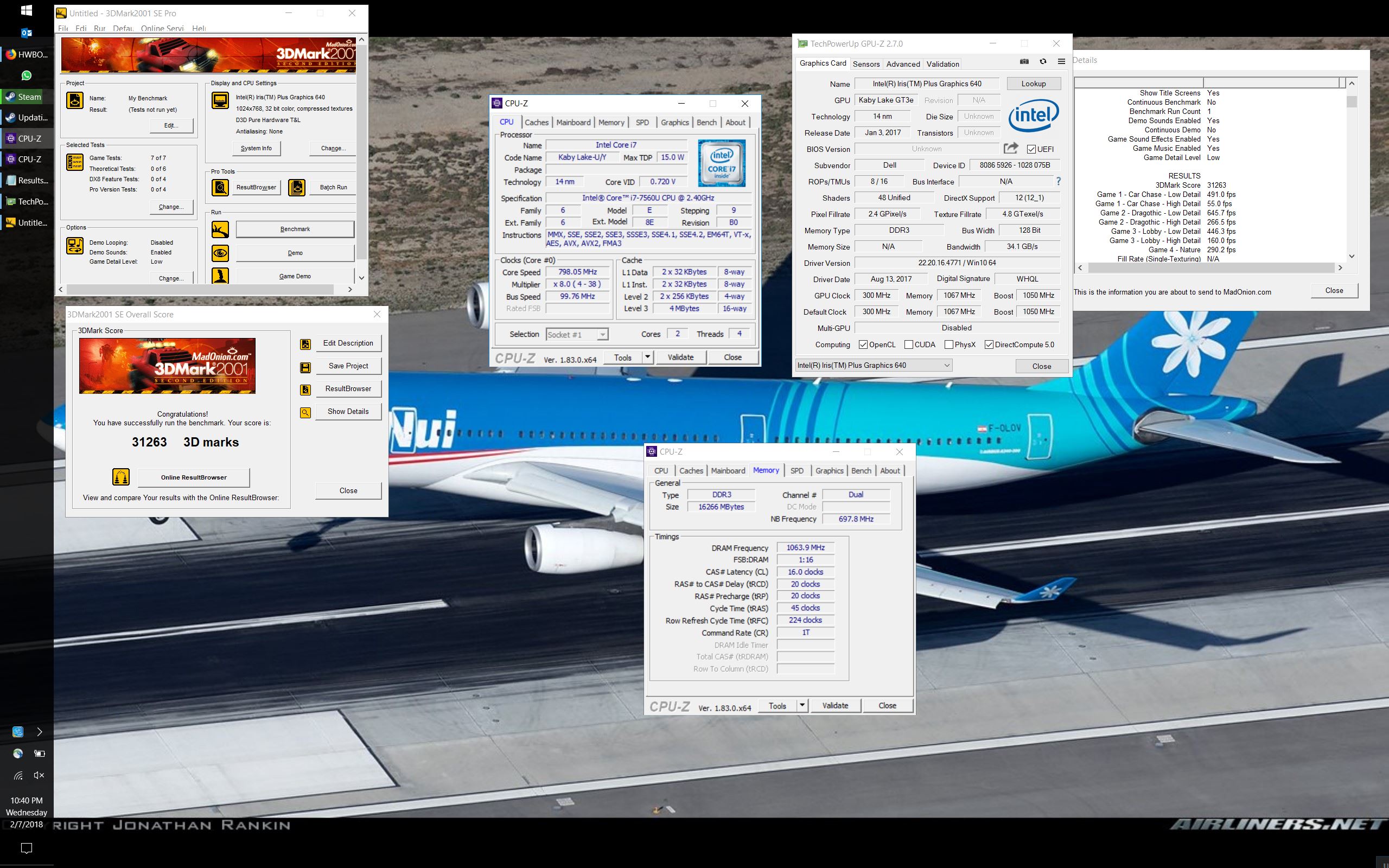Image resolution: width=1389 pixels, height=868 pixels.
Task: Open GPU-Z hamburger menu
Action: click(1061, 61)
